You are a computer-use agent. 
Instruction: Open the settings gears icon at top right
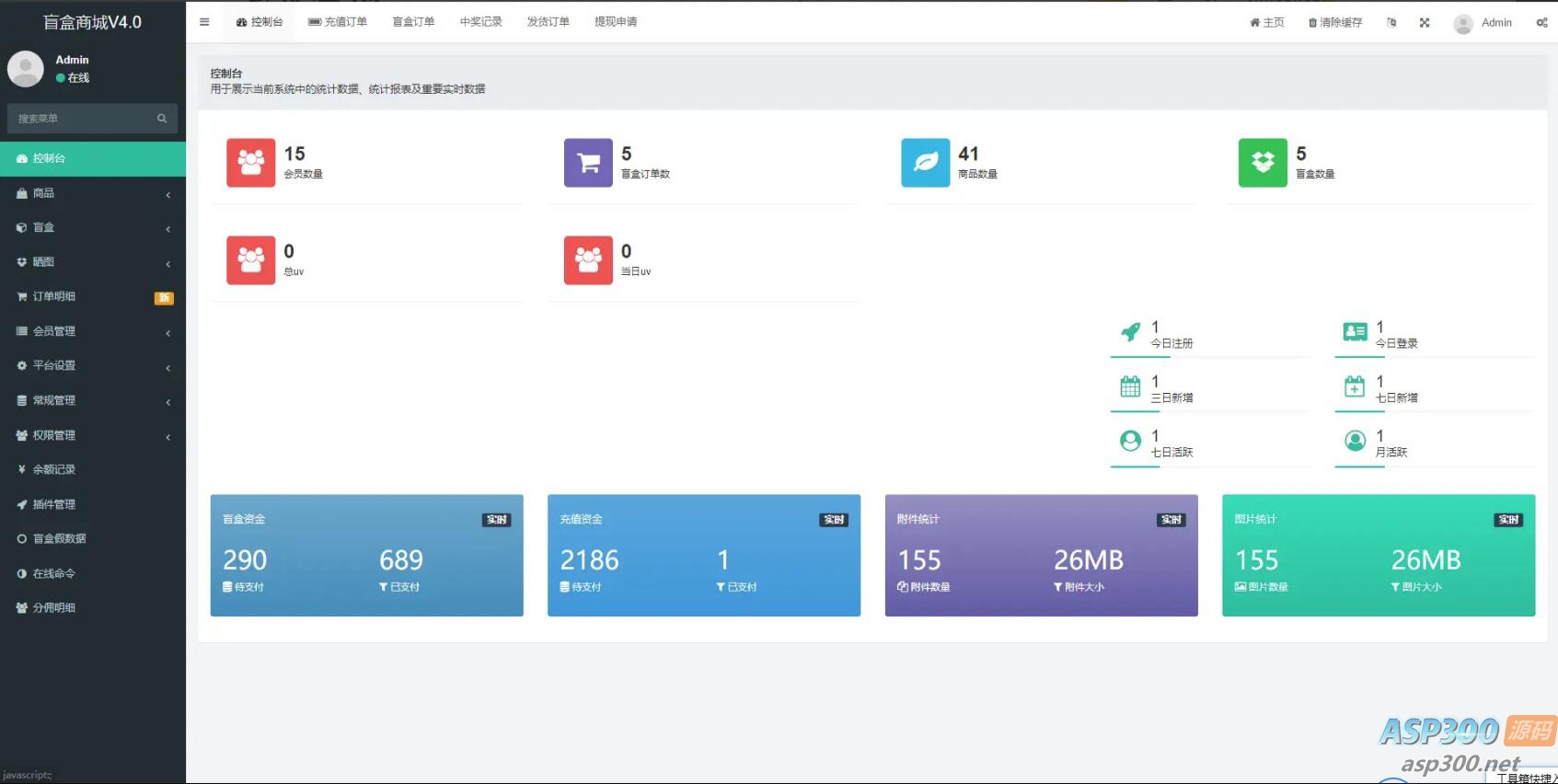click(x=1541, y=23)
